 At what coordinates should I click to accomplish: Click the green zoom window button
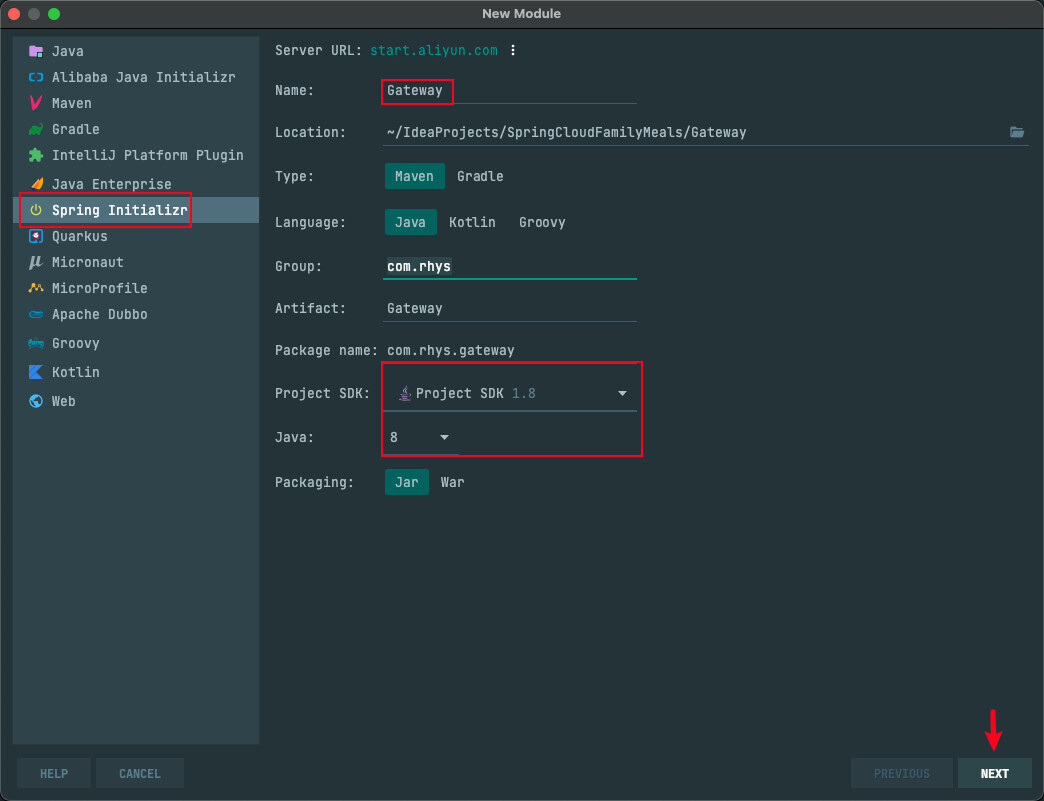click(54, 14)
